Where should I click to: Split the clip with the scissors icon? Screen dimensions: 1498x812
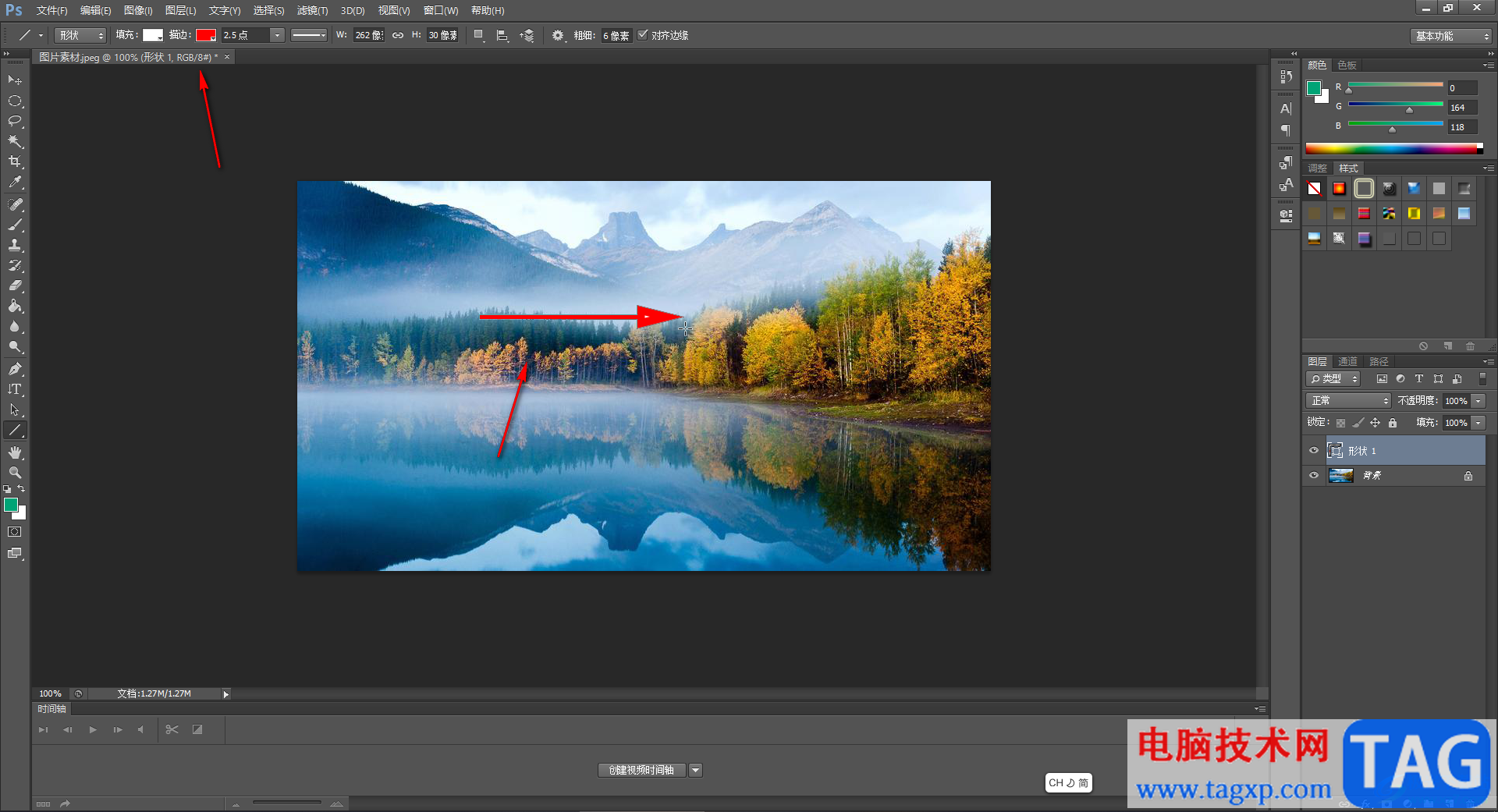click(172, 729)
